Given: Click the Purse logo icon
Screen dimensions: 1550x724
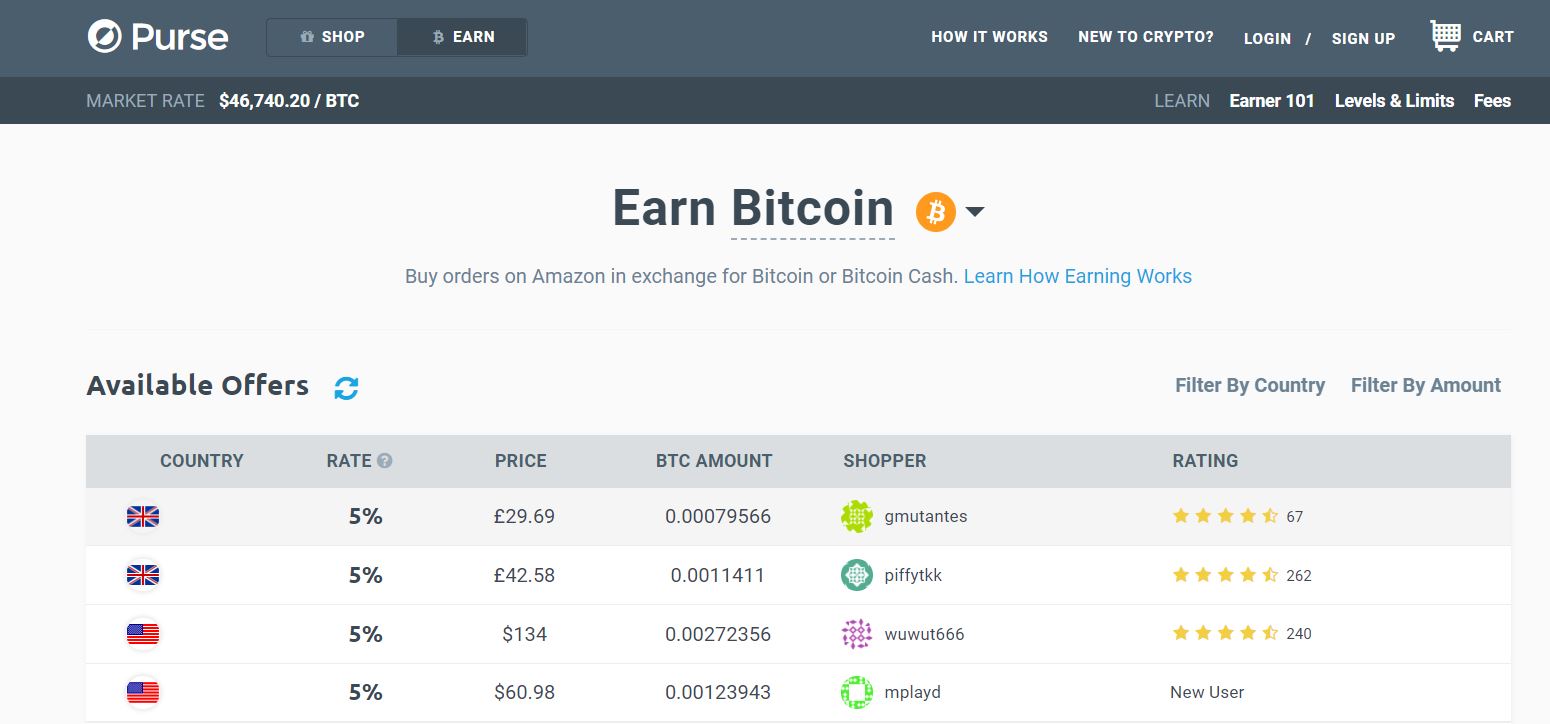Looking at the screenshot, I should tap(104, 37).
